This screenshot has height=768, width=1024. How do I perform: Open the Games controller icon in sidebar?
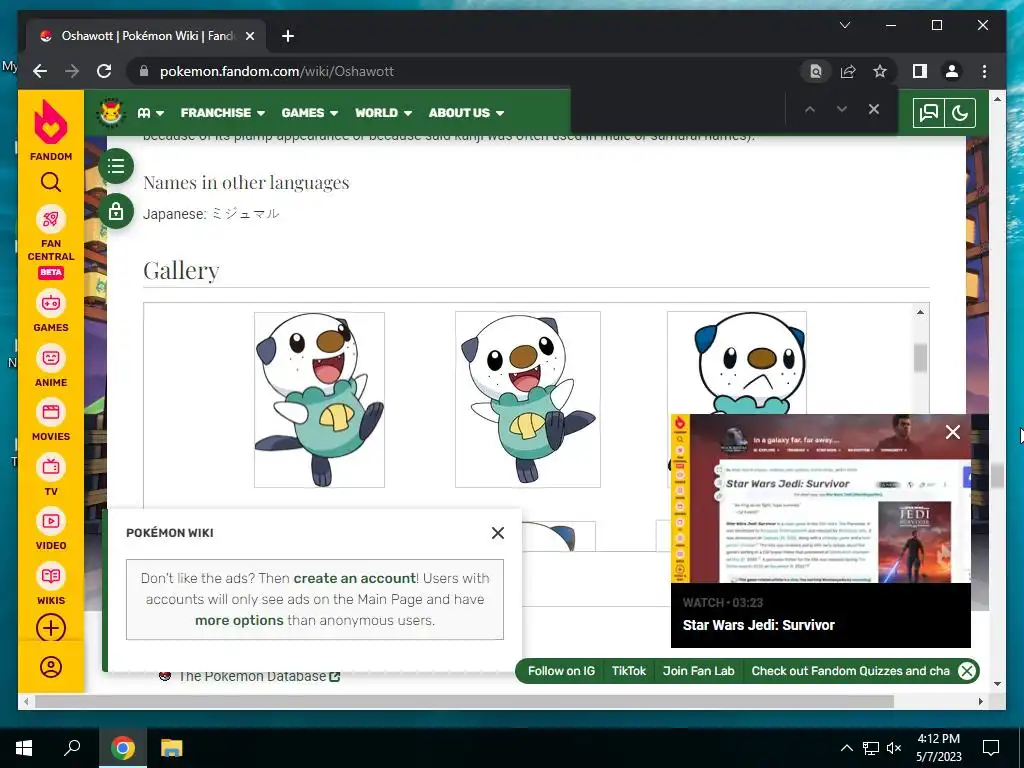click(x=51, y=303)
